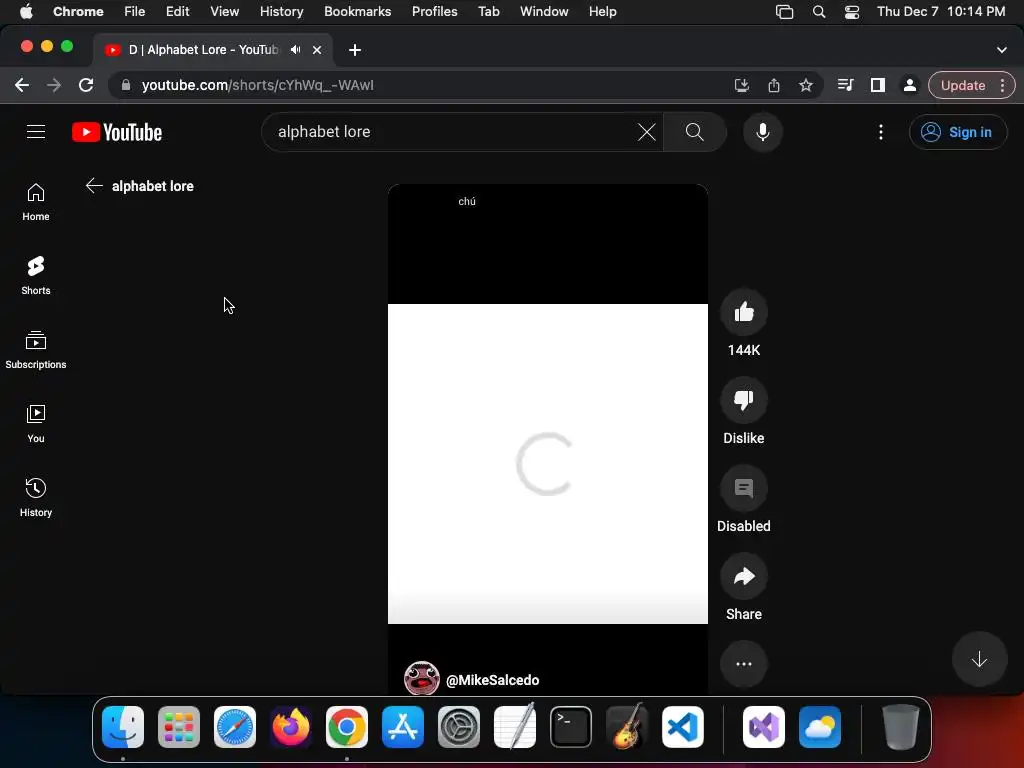Screen dimensions: 1024x768
Task: Open the History menu in the menu bar
Action: (x=281, y=12)
